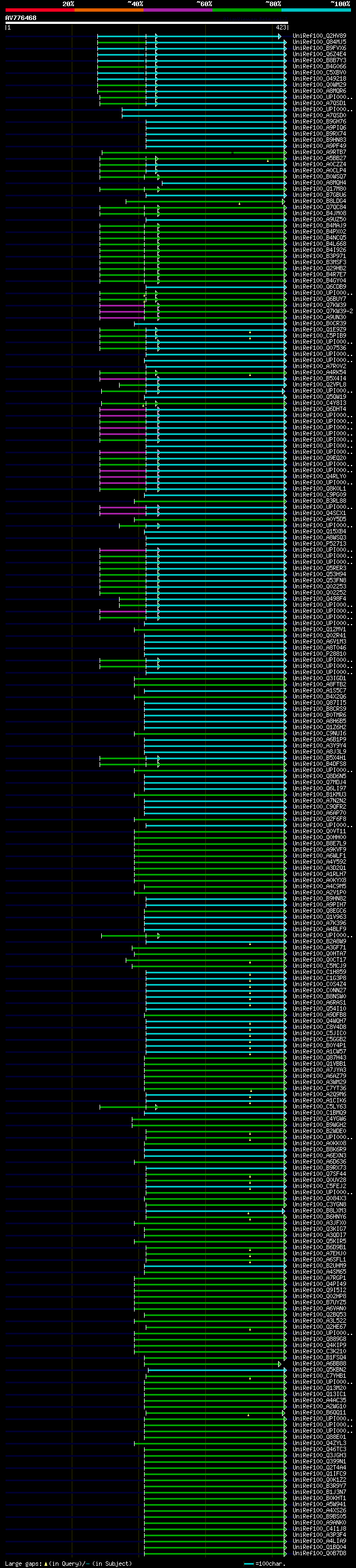Select hit label UniRef100_A9PIQ6
356x1568 pixels.
(319, 128)
